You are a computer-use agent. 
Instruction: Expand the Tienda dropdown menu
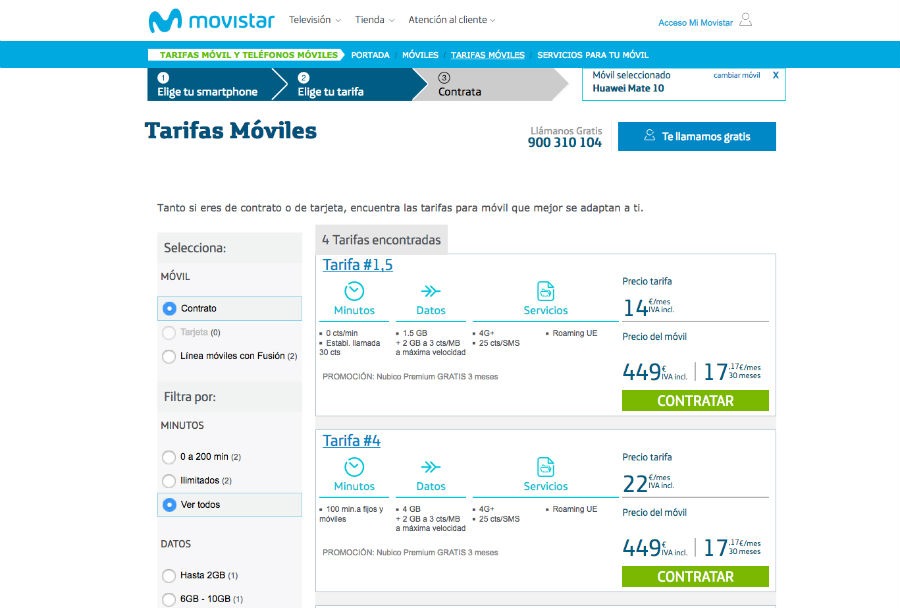(375, 20)
